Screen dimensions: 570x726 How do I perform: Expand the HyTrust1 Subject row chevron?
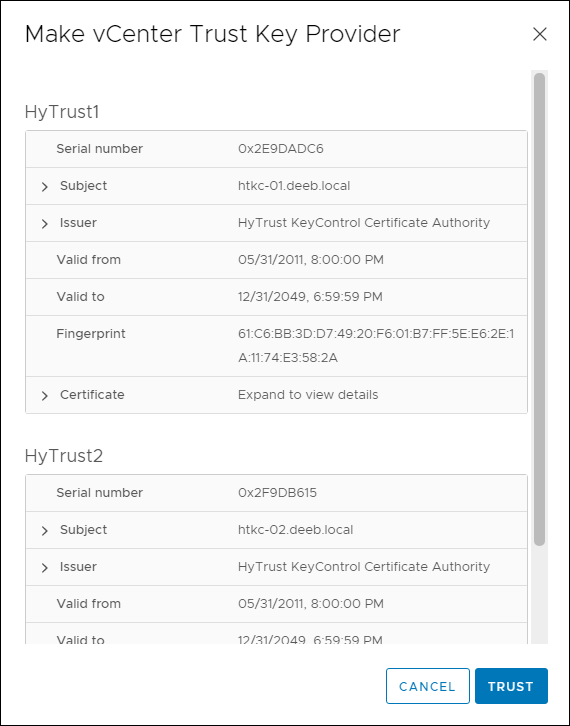pos(44,187)
